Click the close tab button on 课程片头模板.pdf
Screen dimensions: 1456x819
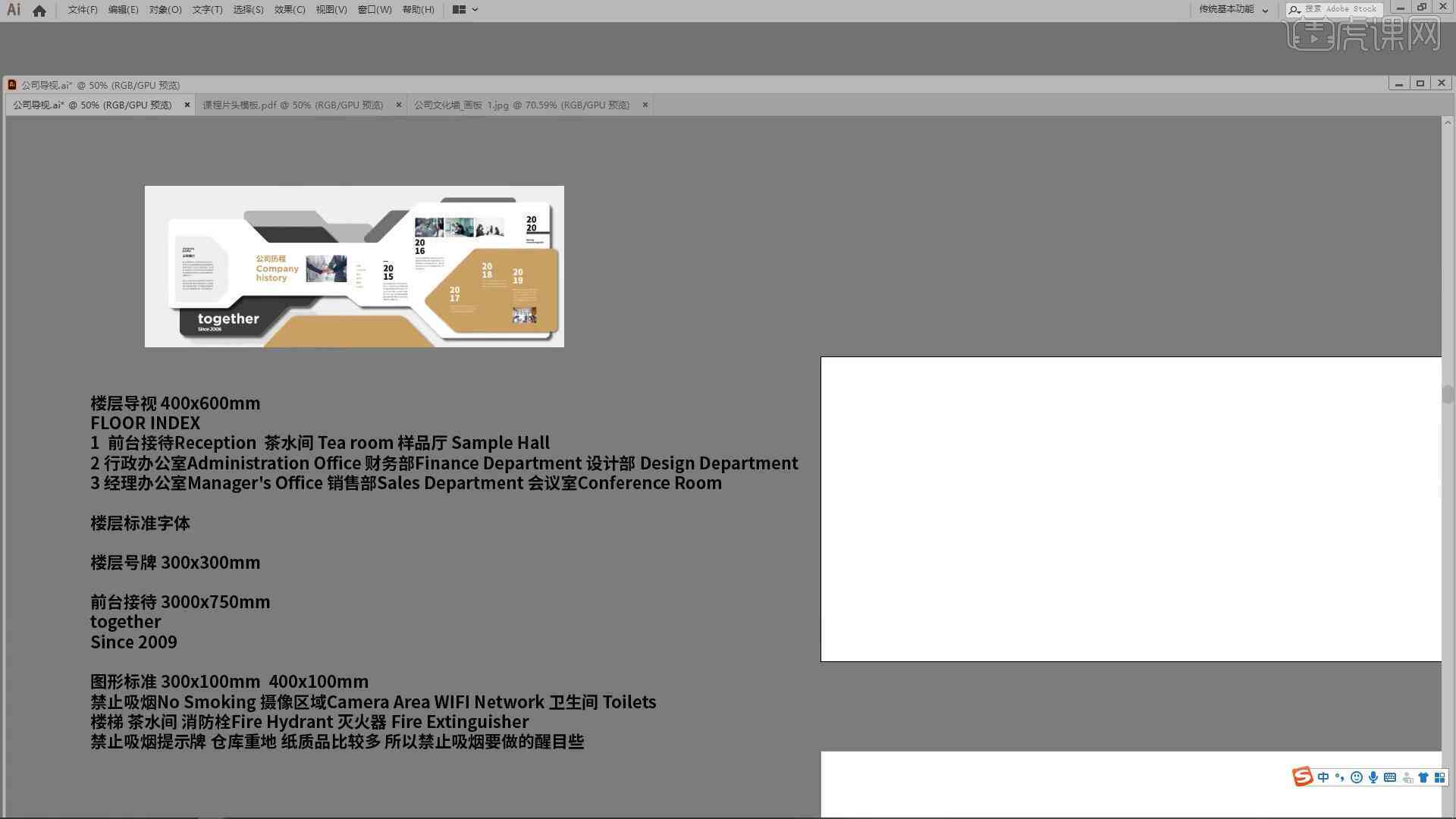tap(398, 105)
